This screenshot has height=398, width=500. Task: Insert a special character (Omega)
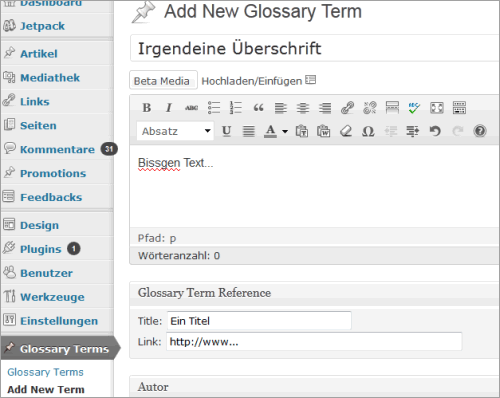point(368,131)
